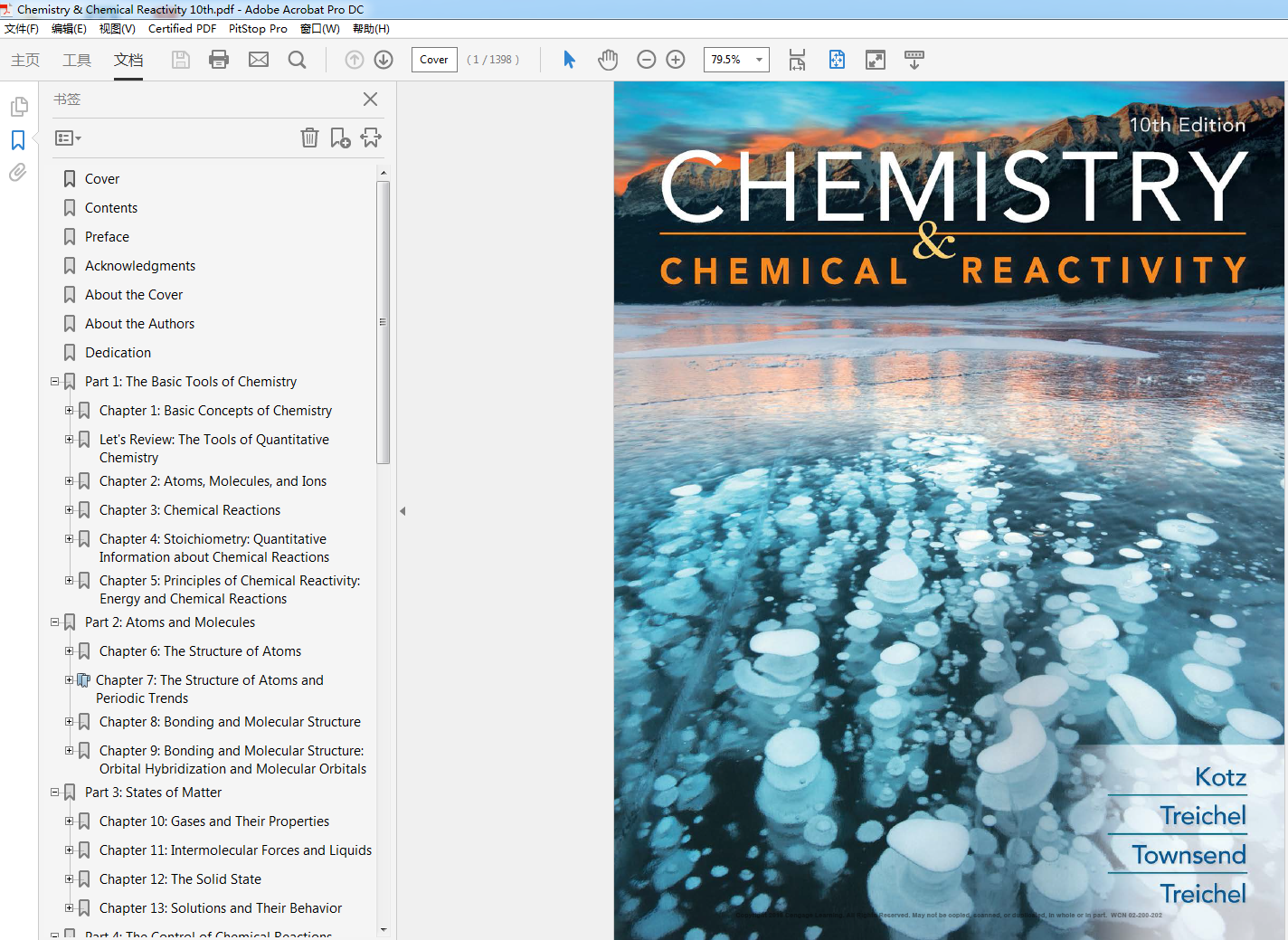Screen dimensions: 1288x940
Task: Click bookmarks scrollbar up arrow
Action: (x=384, y=172)
